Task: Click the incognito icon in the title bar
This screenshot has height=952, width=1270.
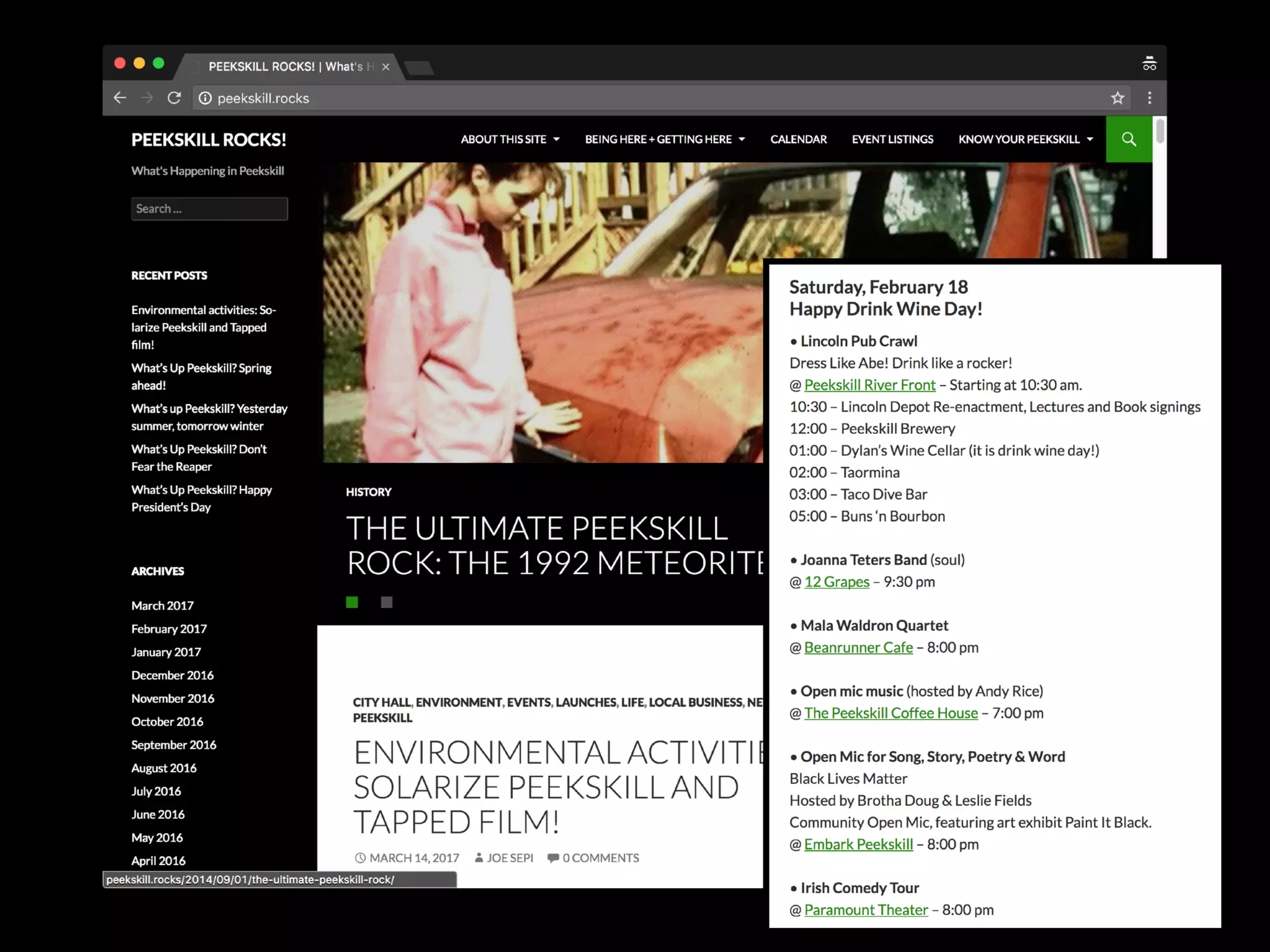Action: click(x=1149, y=64)
